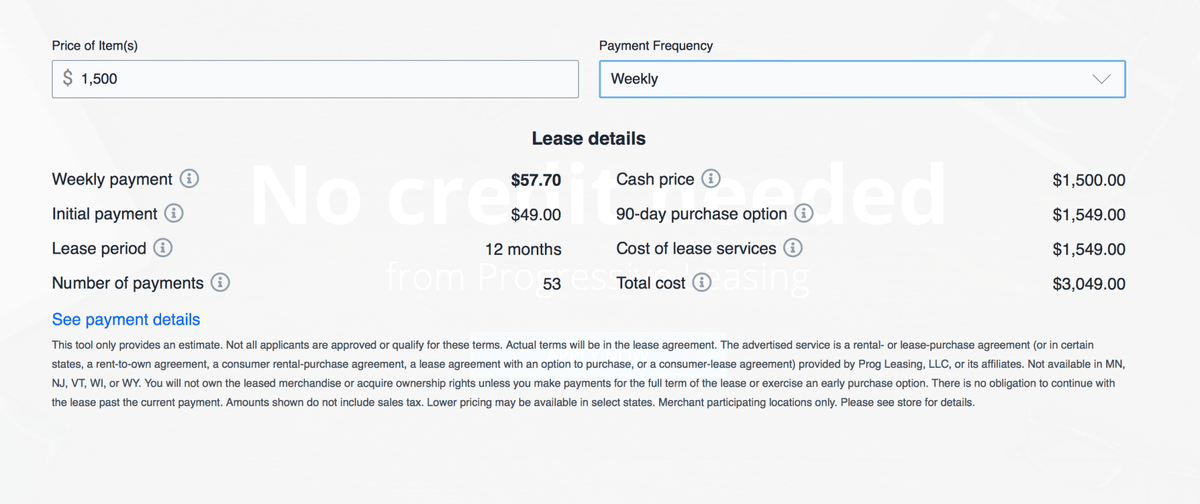Click the Initial payment info icon

coord(174,213)
